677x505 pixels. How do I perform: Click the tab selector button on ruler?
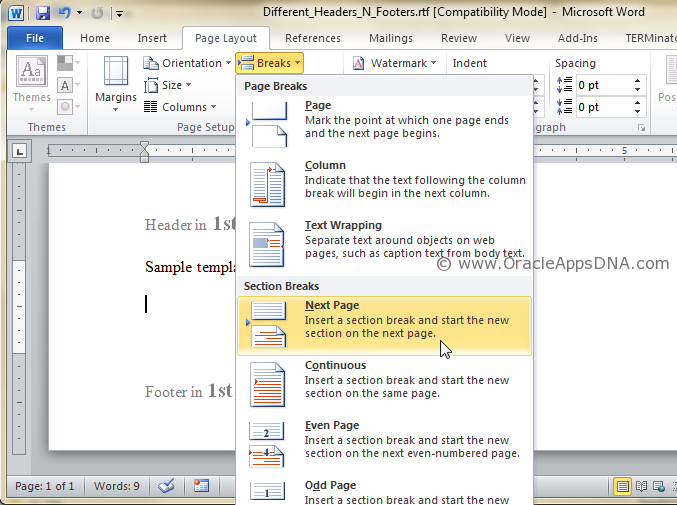point(19,151)
